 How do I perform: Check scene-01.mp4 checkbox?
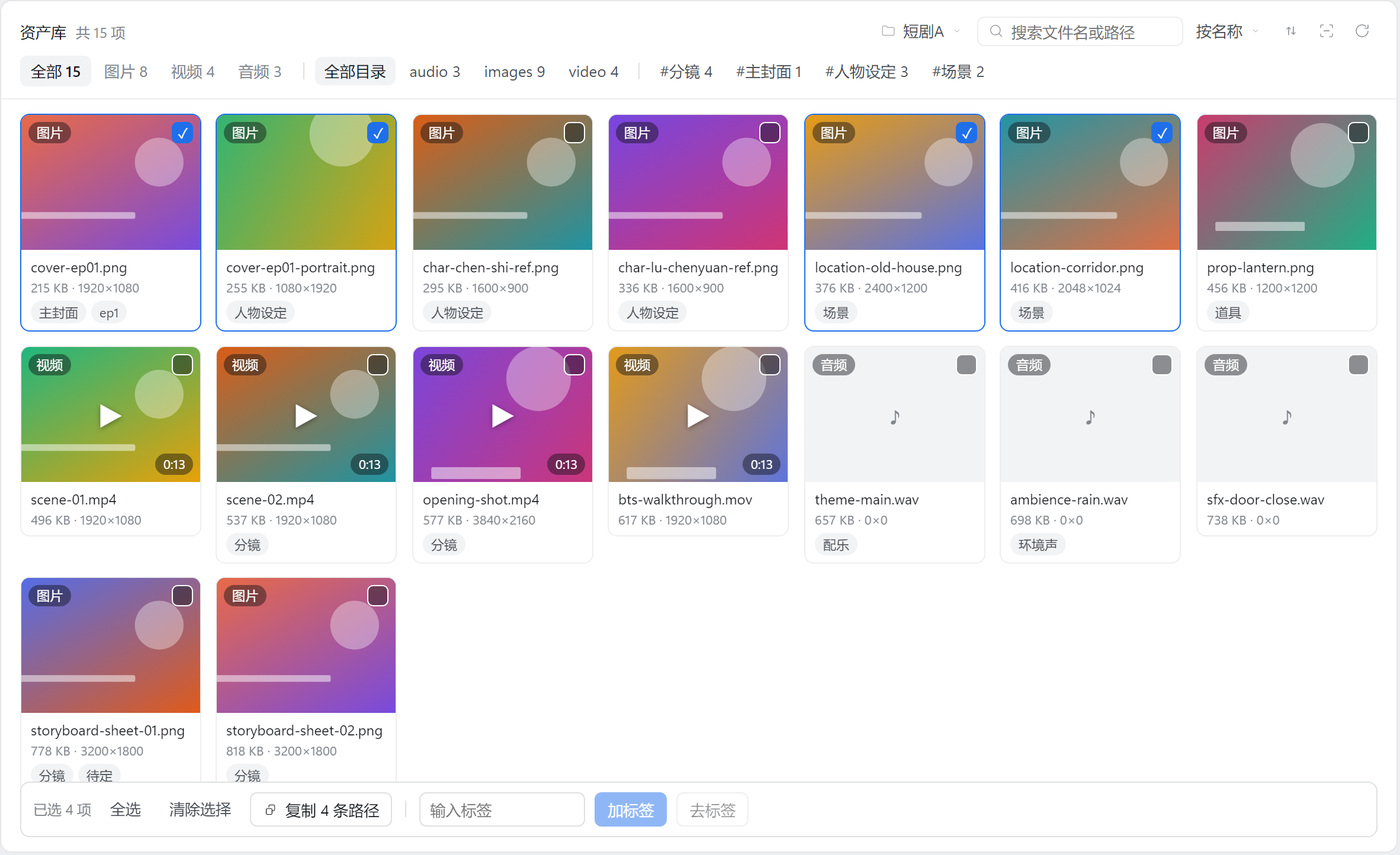(x=182, y=365)
